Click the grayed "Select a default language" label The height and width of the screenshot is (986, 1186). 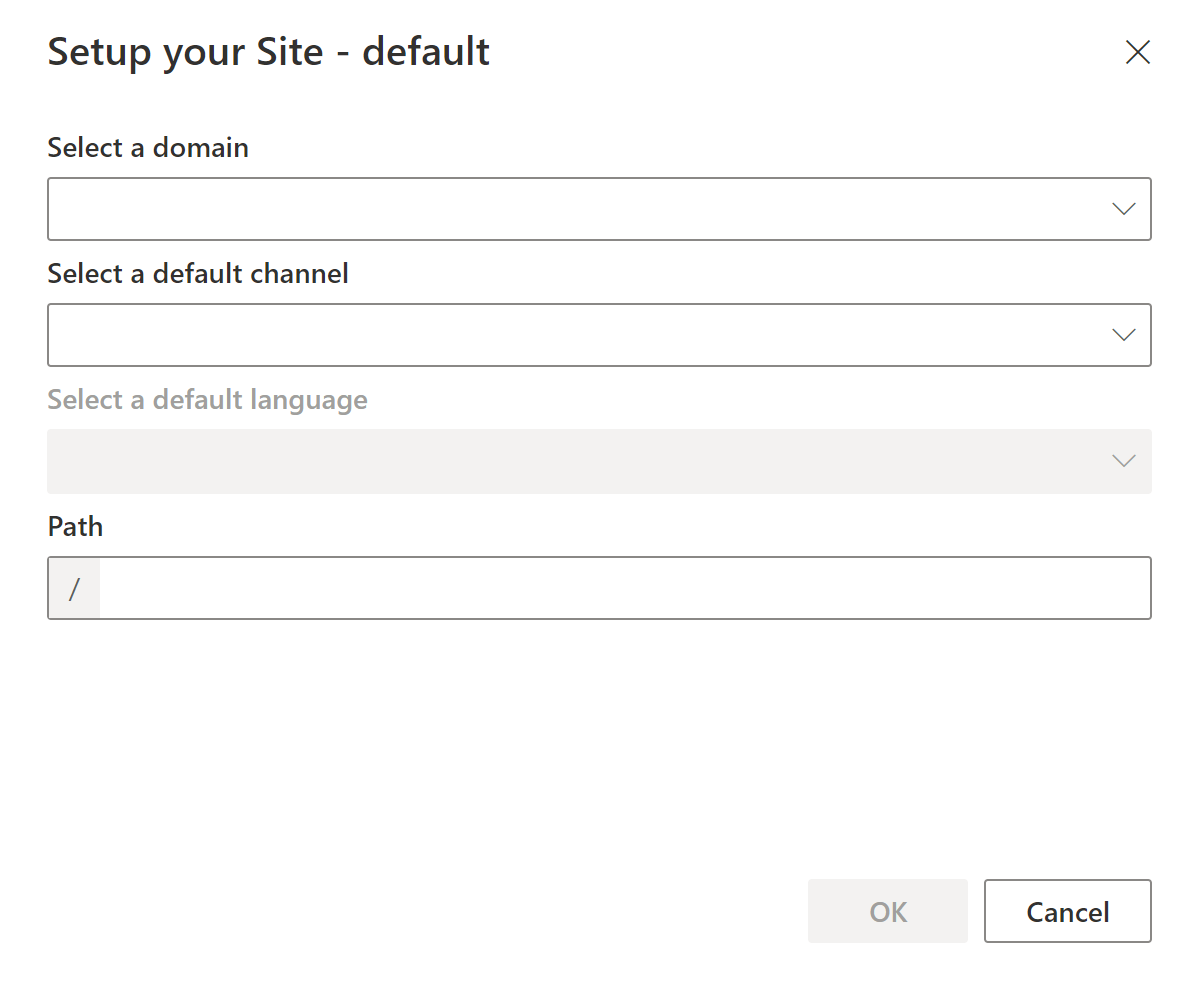point(207,399)
